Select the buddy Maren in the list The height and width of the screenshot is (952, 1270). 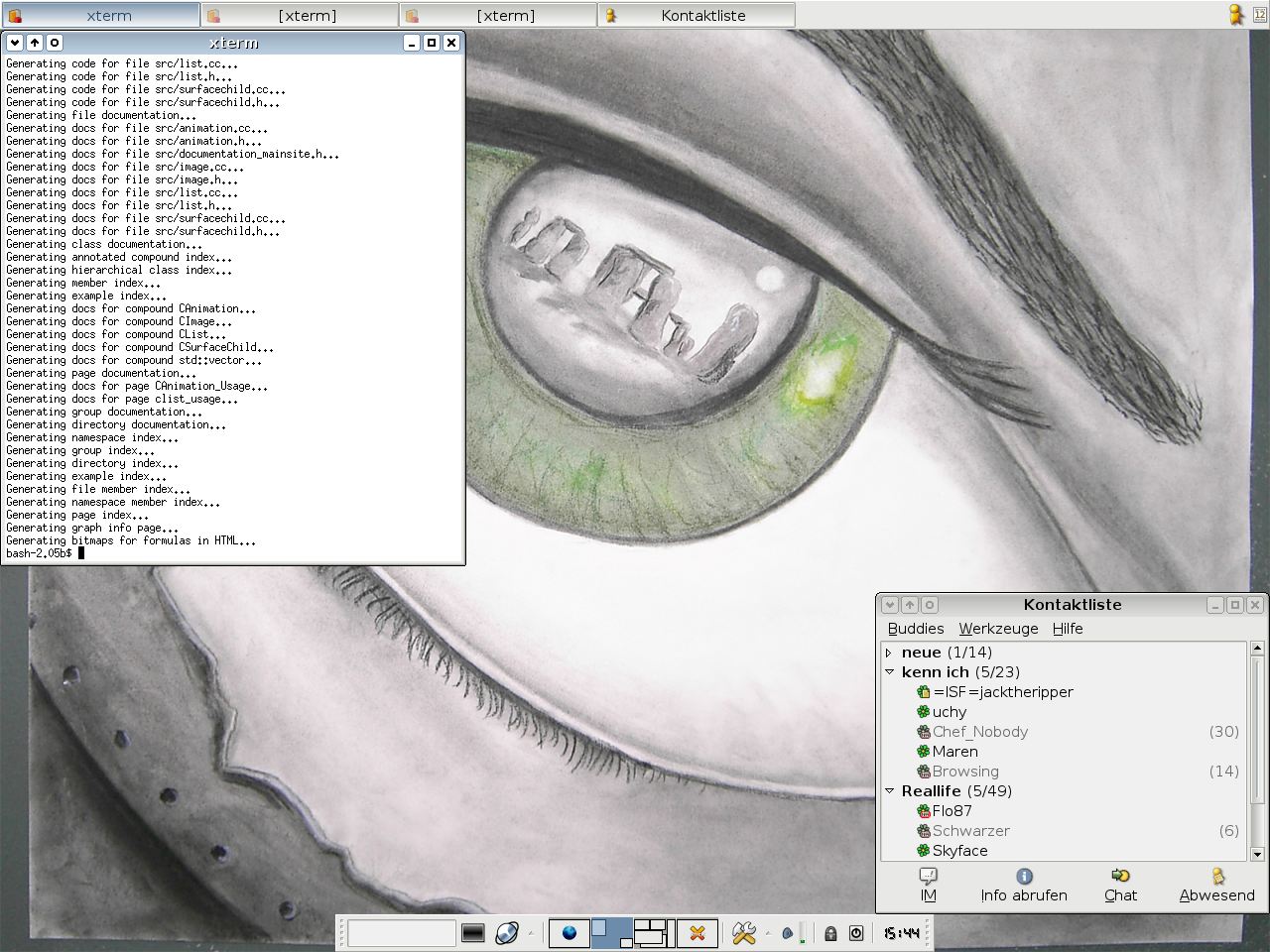pos(954,752)
